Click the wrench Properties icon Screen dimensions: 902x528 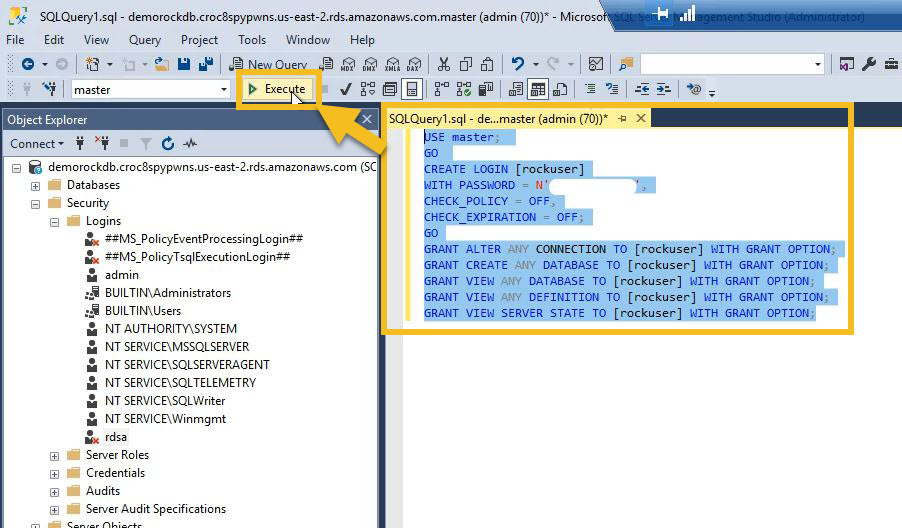869,64
